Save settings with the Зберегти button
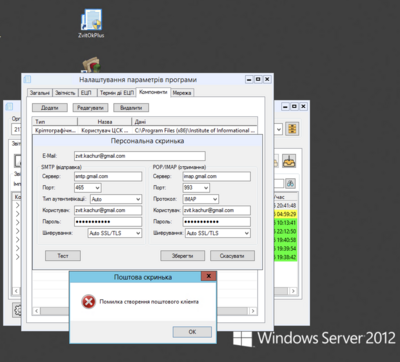This screenshot has width=400, height=362. tap(182, 256)
